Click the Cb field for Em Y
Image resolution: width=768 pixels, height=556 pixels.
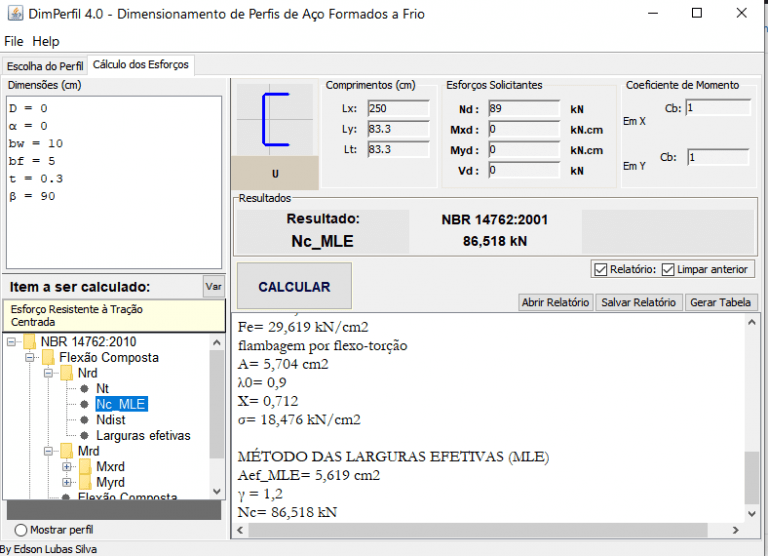tap(718, 157)
